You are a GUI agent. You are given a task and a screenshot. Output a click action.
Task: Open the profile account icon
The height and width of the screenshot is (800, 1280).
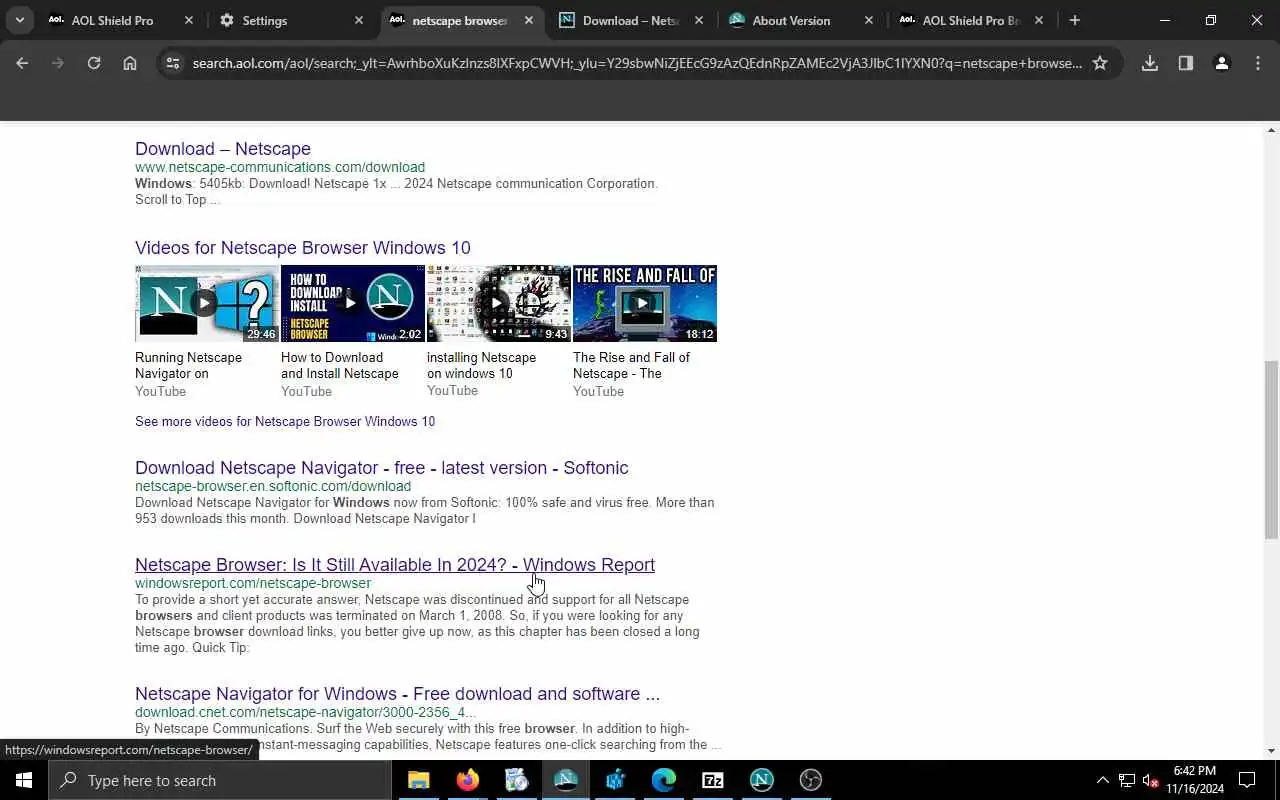(x=1222, y=63)
